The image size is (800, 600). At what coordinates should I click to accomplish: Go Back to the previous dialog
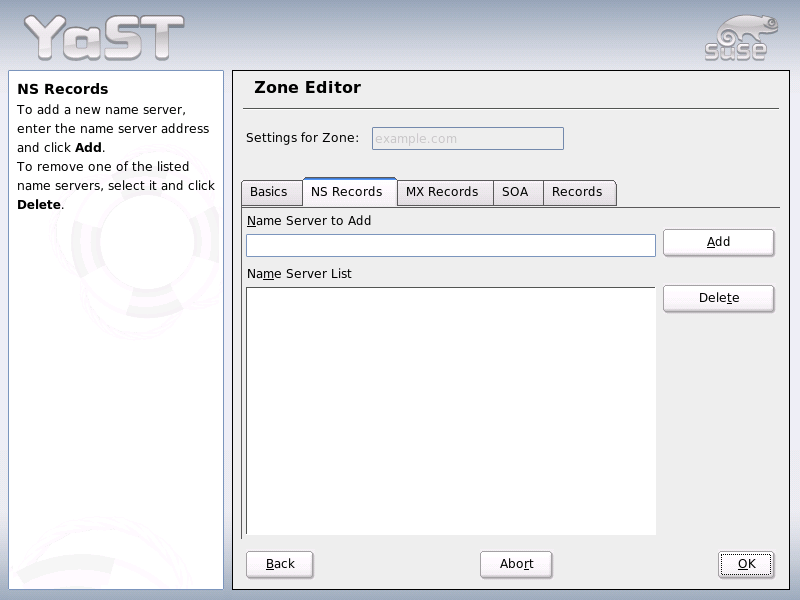(x=280, y=564)
